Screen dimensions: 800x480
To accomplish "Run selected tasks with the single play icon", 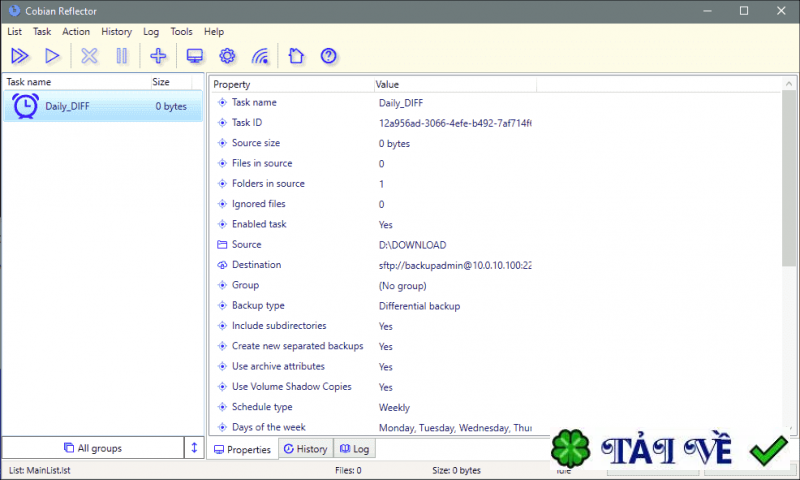I will tap(52, 56).
